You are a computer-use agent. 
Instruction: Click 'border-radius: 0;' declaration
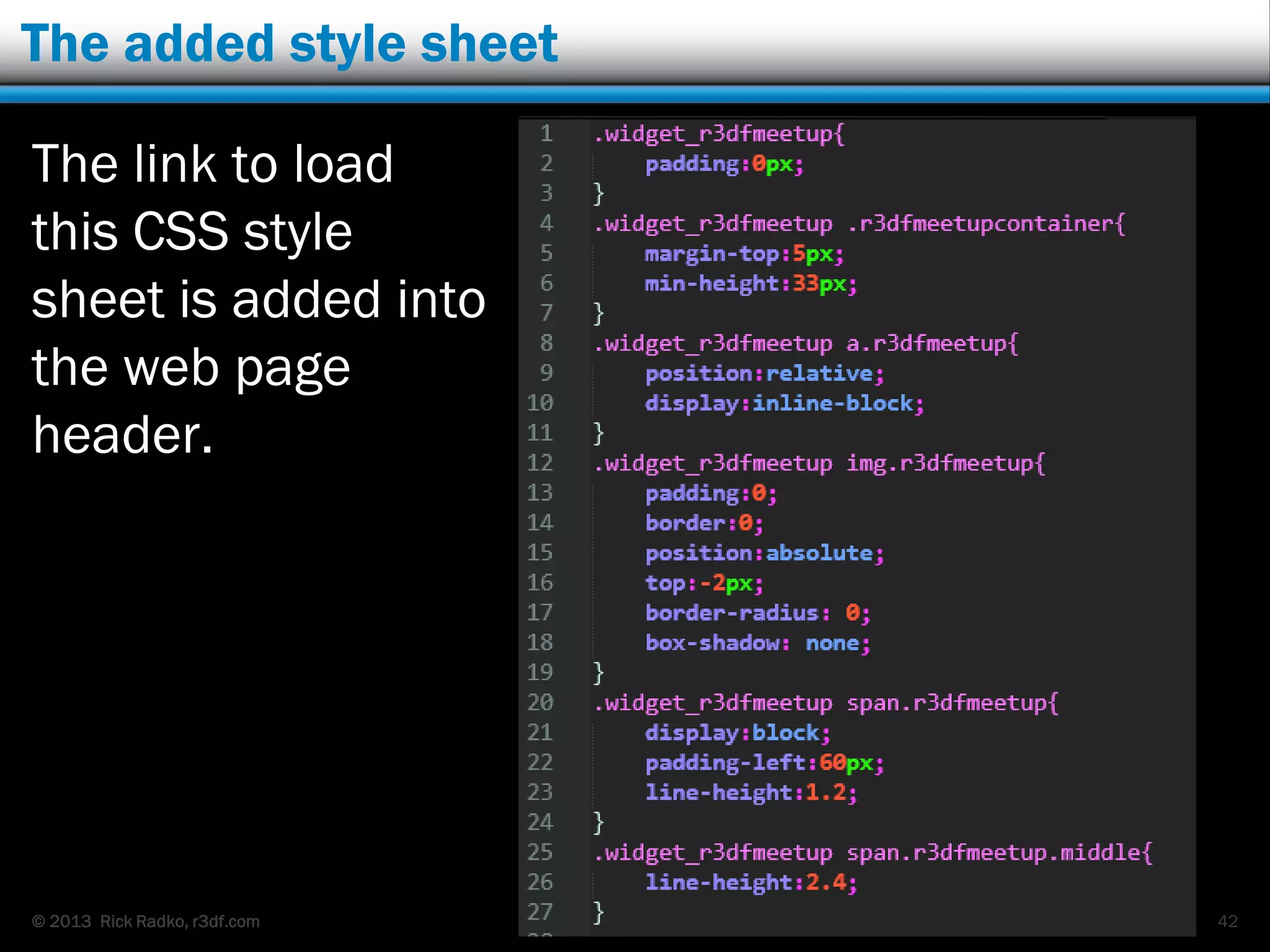[x=758, y=613]
